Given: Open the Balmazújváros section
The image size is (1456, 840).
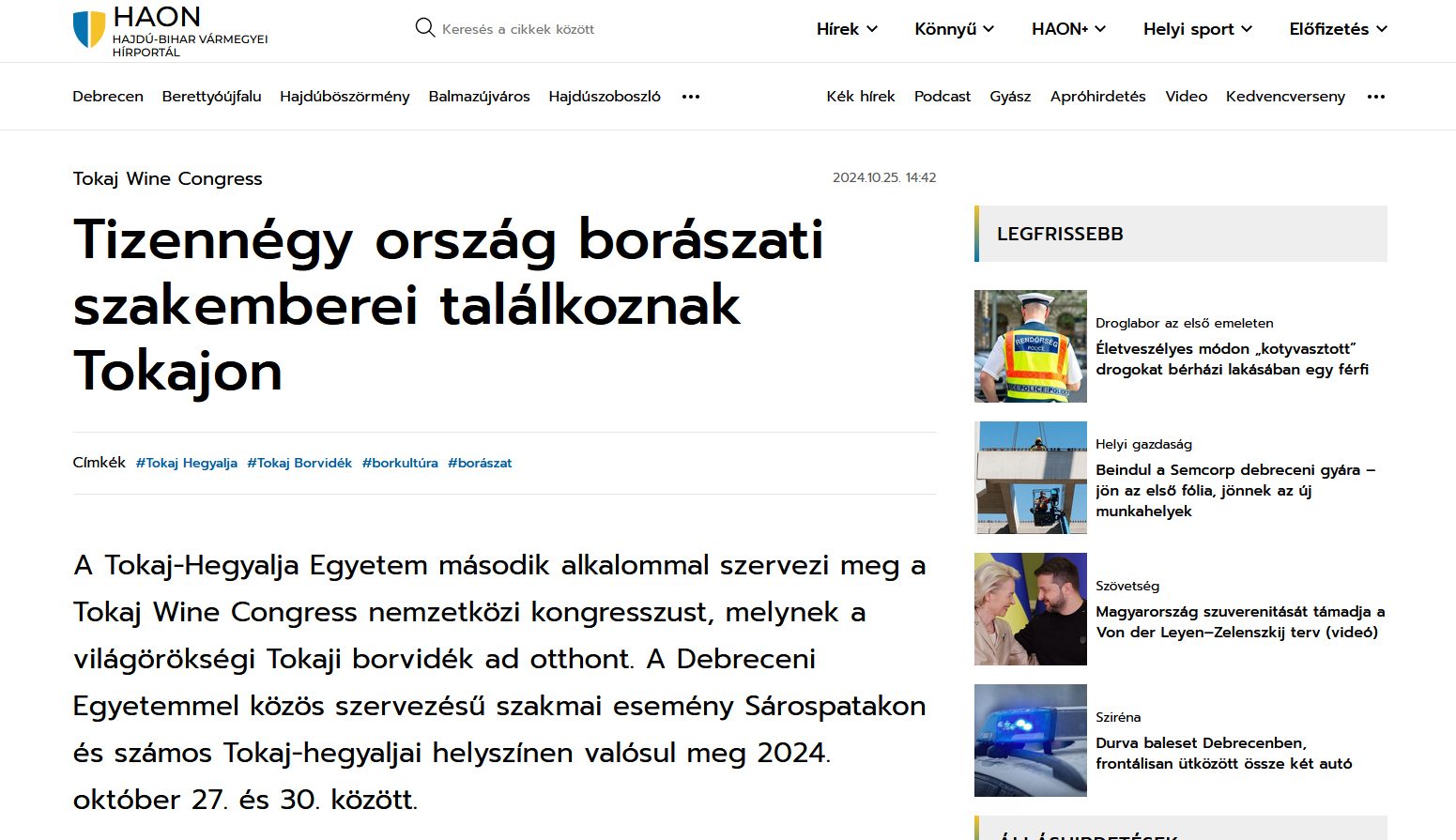Looking at the screenshot, I should click(479, 97).
